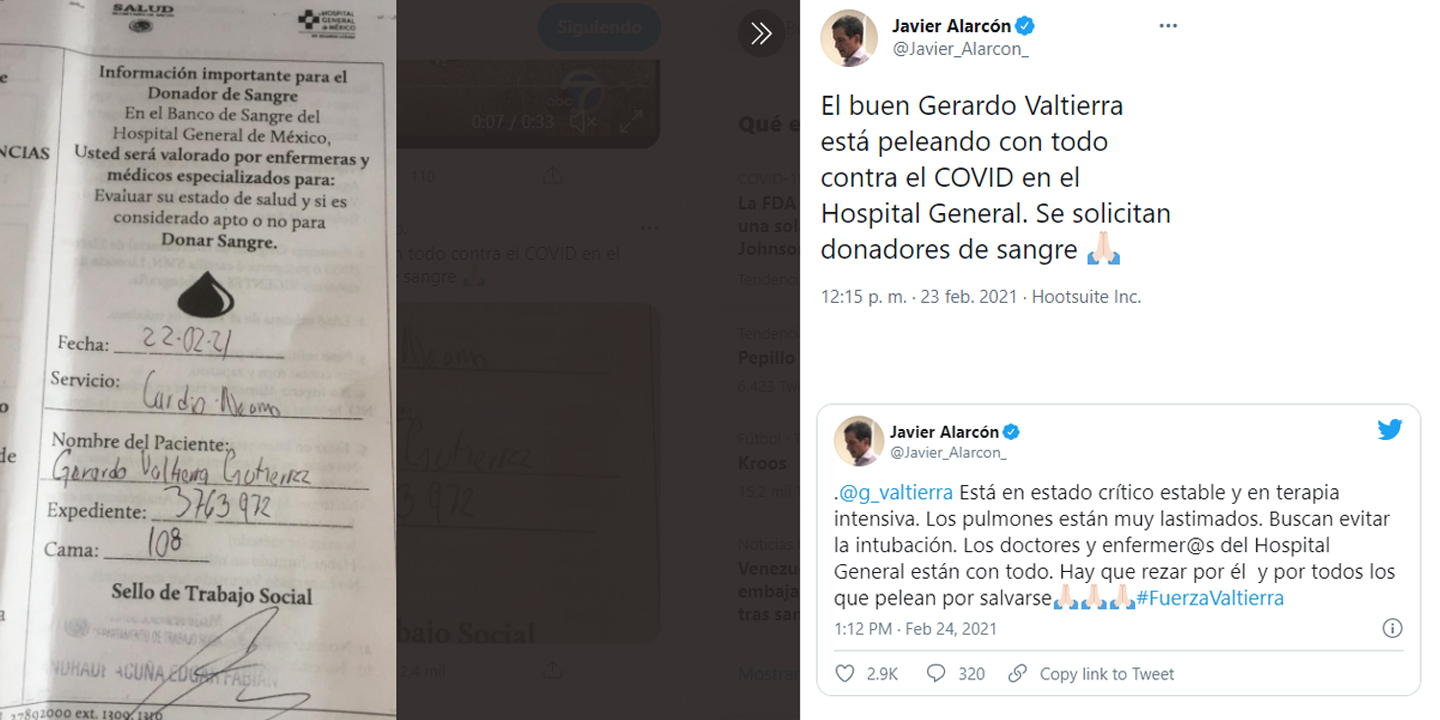Collapse the side panel with double chevron
The height and width of the screenshot is (720, 1440).
[x=761, y=34]
